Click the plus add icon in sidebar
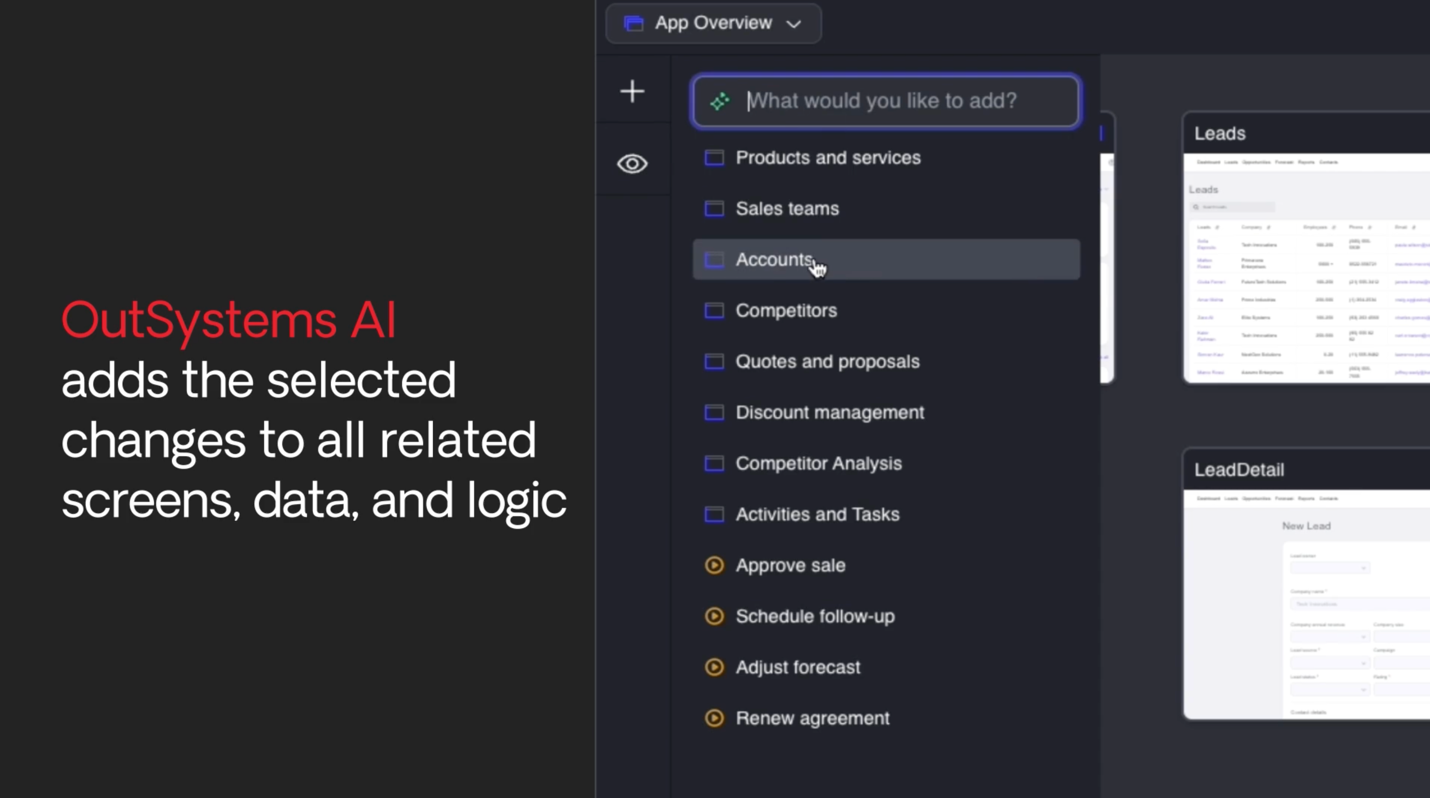Screen dimensions: 1430x798 pyautogui.click(x=632, y=92)
